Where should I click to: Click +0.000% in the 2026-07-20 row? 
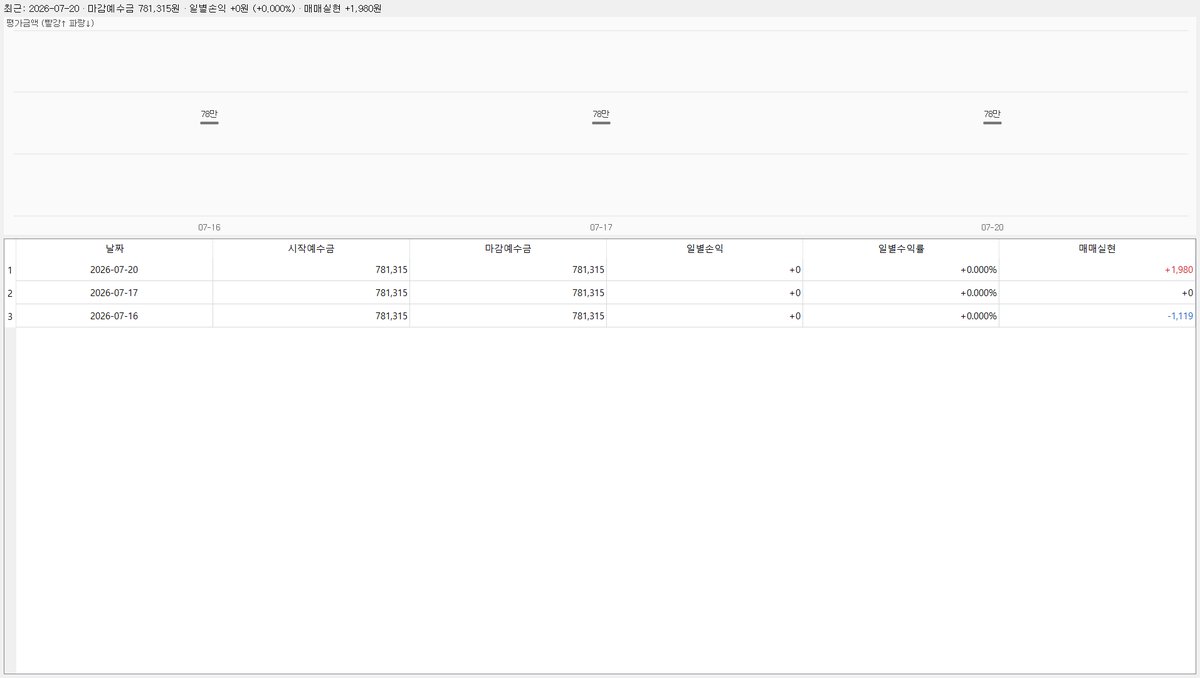tap(901, 270)
